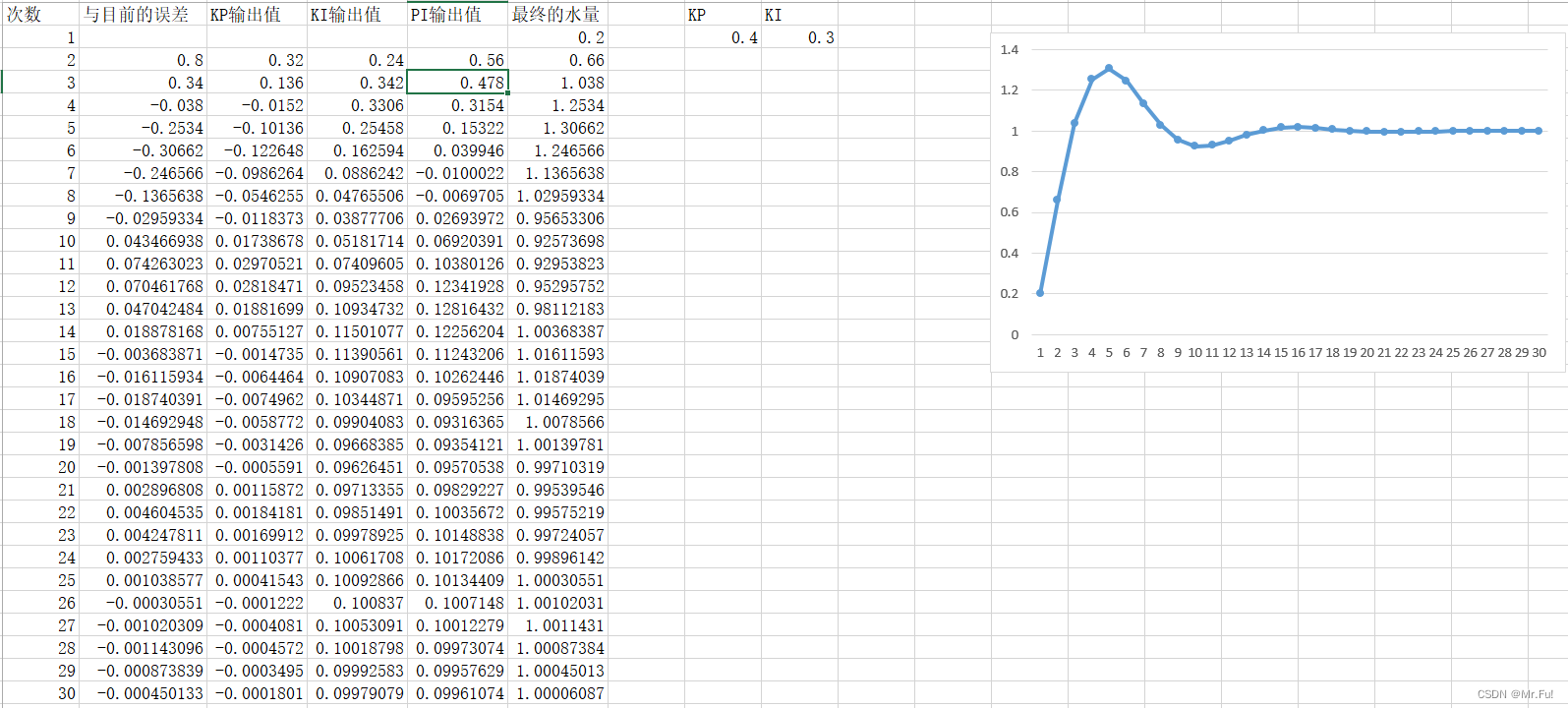Click the cell containing -0.001143096
The image size is (1568, 708).
click(143, 648)
